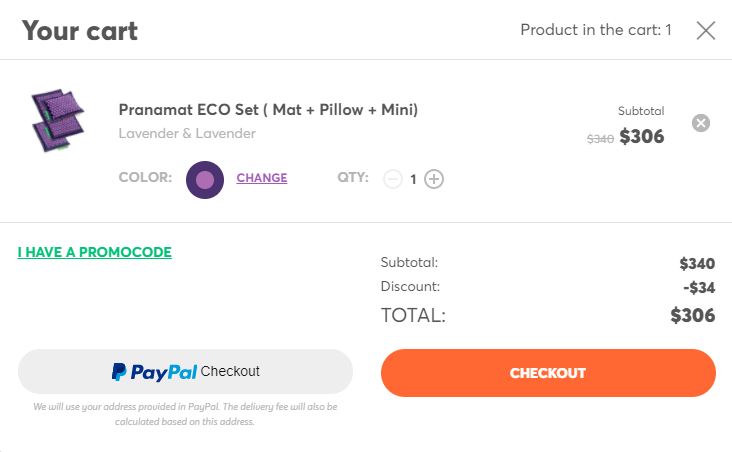Click the Lavender & Lavender variant text

187,134
